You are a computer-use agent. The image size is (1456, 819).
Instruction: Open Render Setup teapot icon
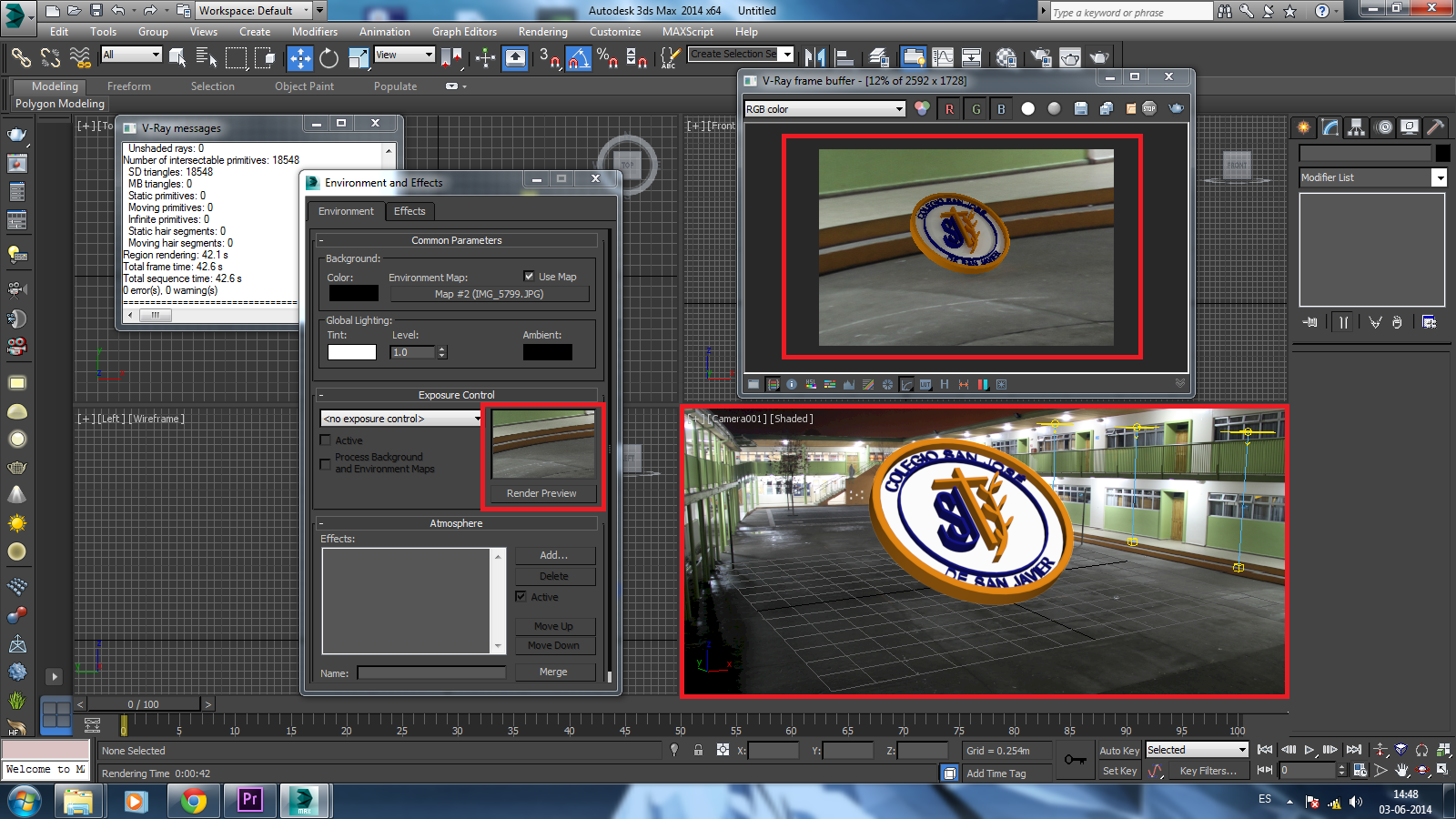tap(1040, 57)
